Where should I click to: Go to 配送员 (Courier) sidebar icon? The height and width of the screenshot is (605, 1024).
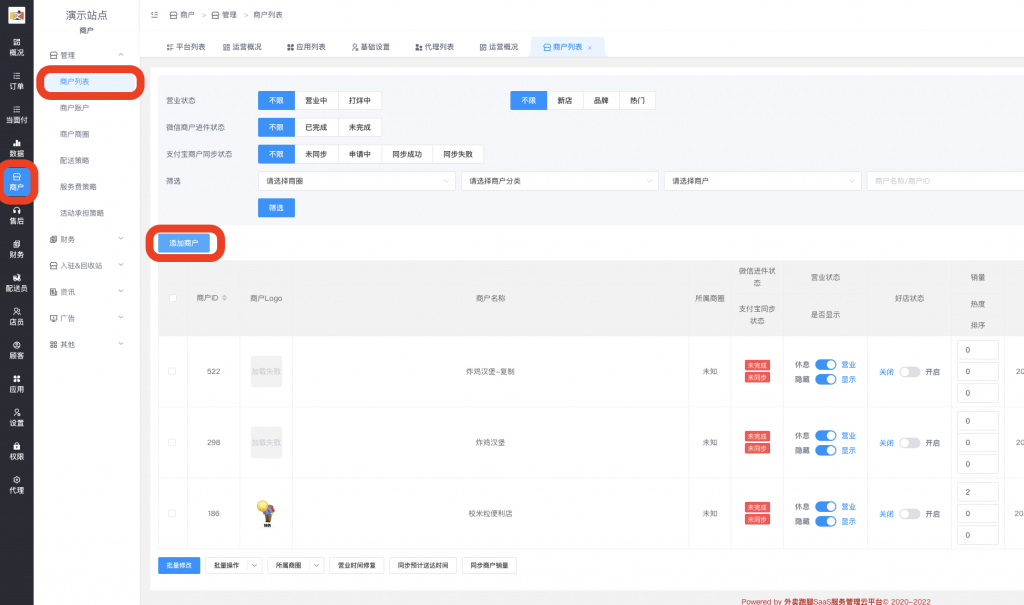16,283
